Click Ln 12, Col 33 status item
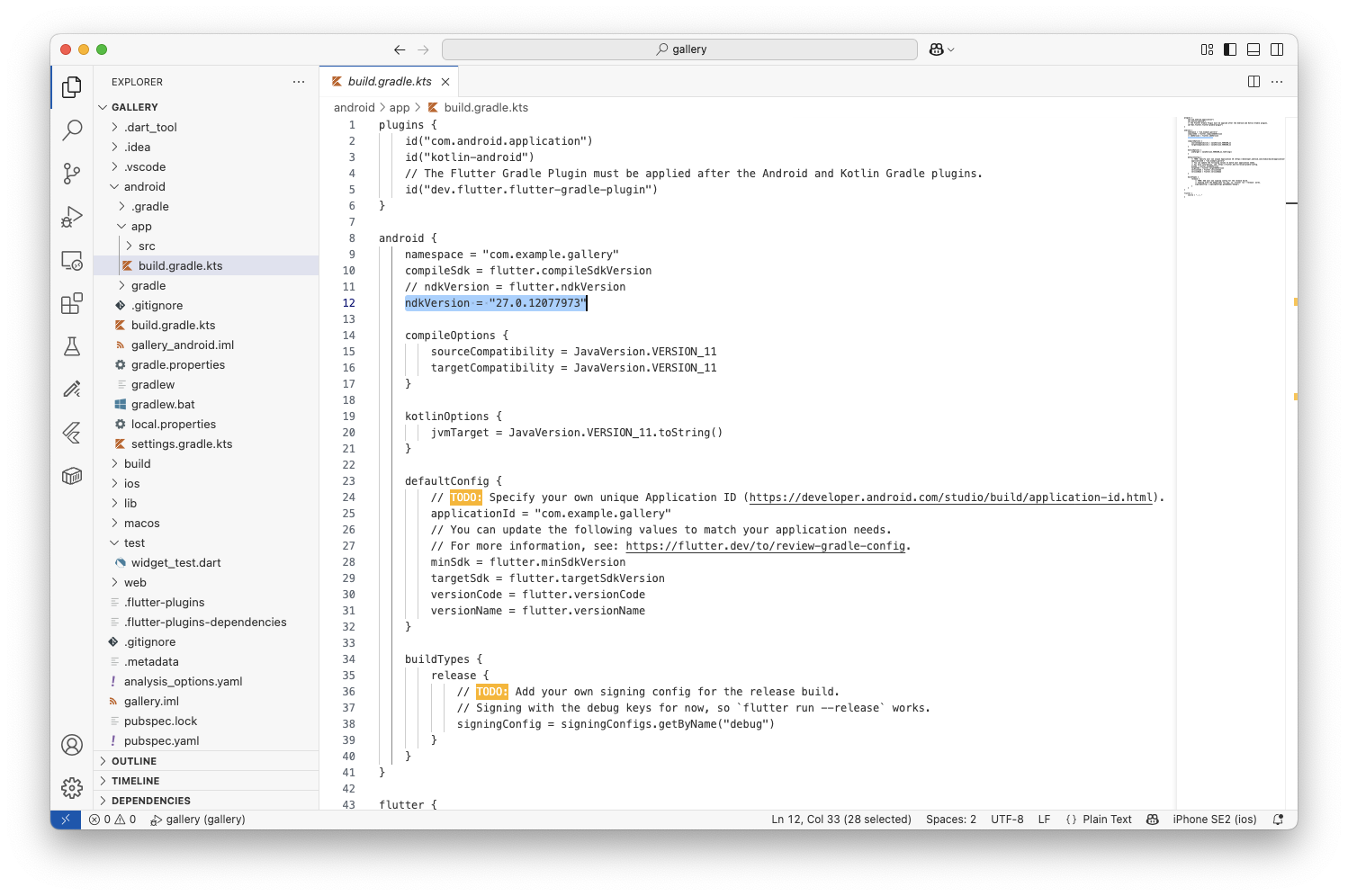 [x=840, y=820]
